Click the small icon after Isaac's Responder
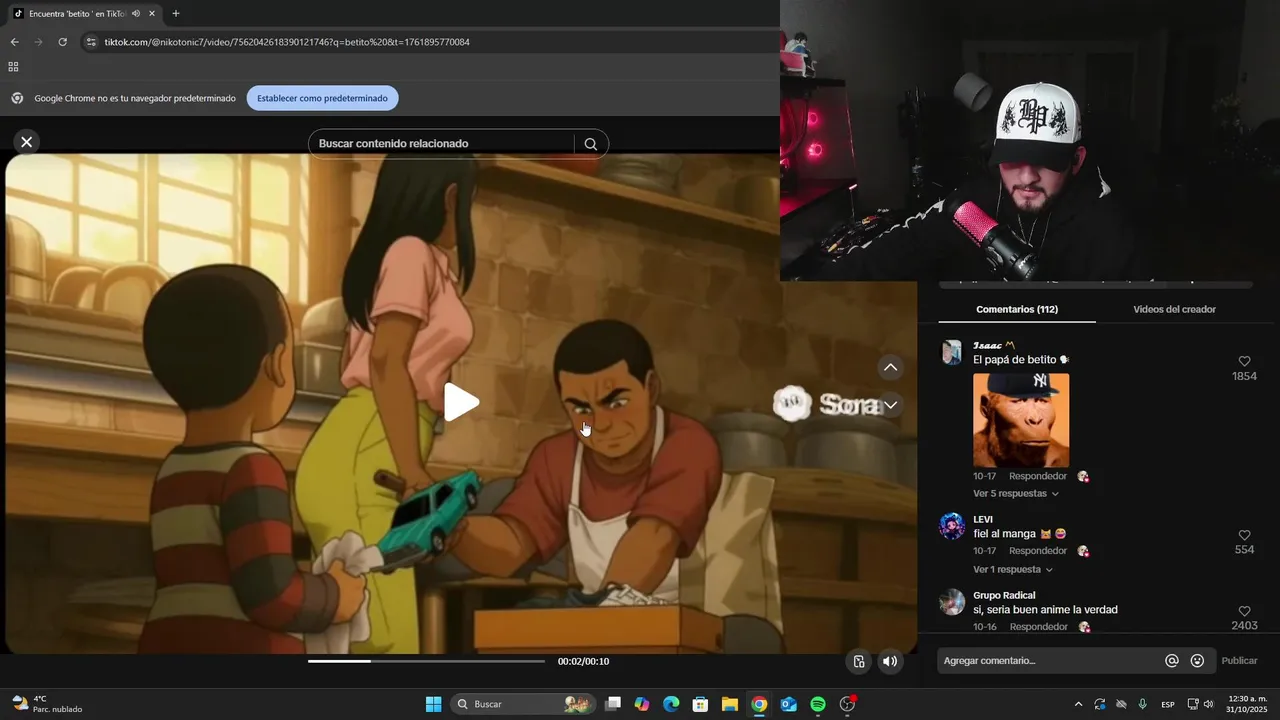 pos(1083,477)
